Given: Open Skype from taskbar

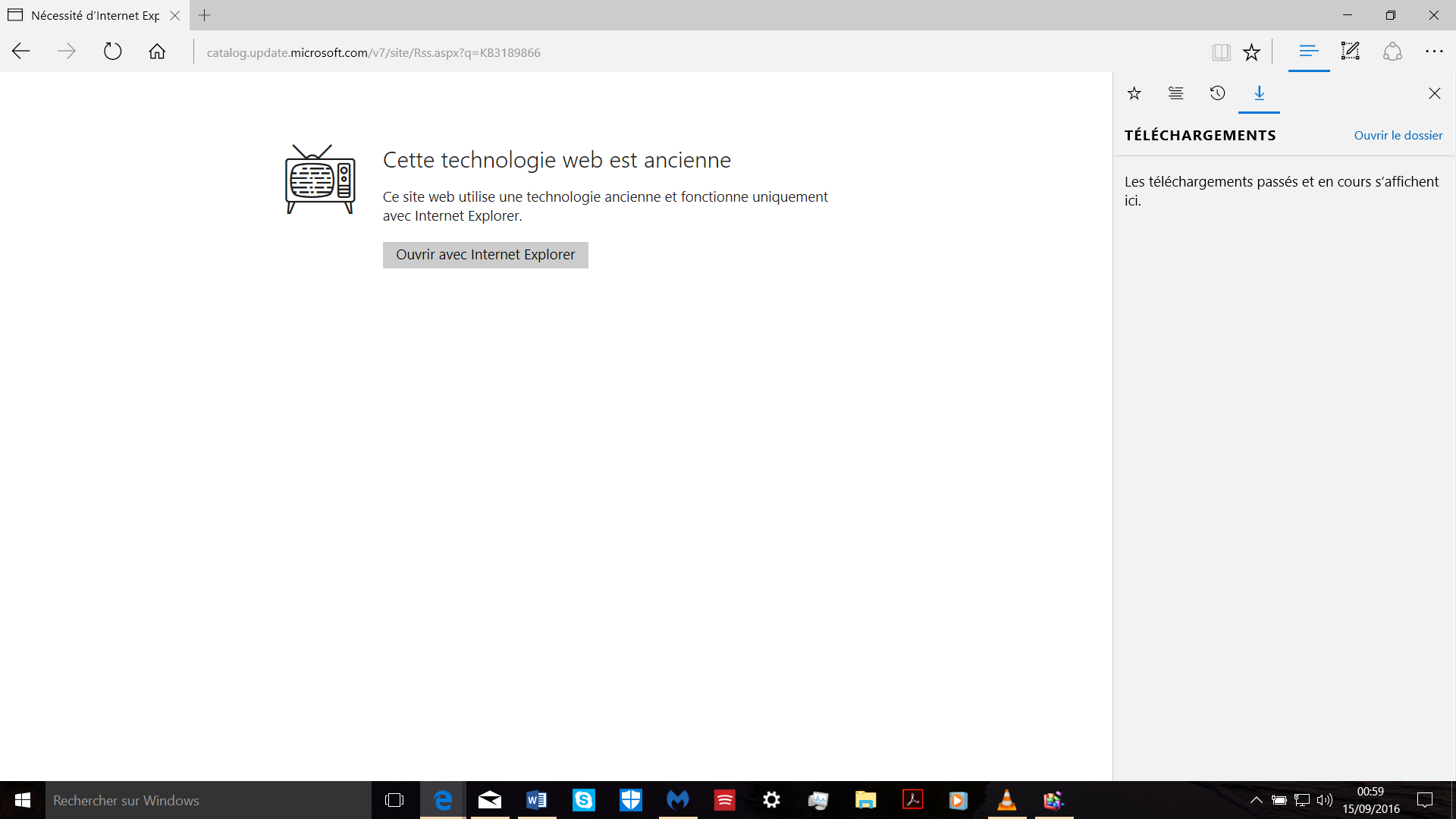Looking at the screenshot, I should [x=584, y=800].
